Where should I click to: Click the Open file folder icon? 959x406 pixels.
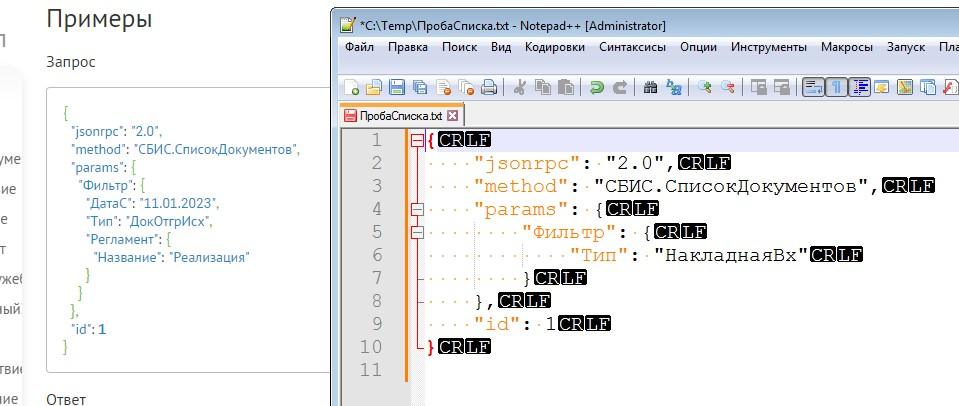click(x=374, y=87)
